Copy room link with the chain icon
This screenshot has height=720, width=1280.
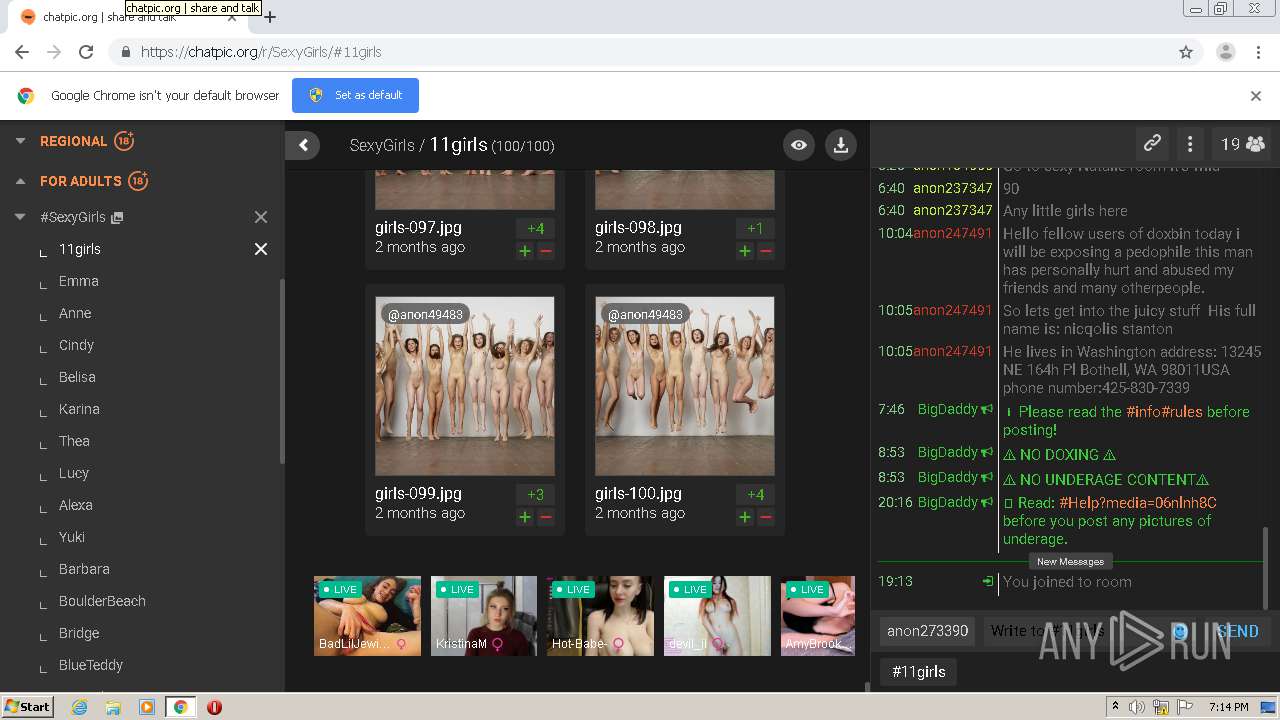(1152, 144)
